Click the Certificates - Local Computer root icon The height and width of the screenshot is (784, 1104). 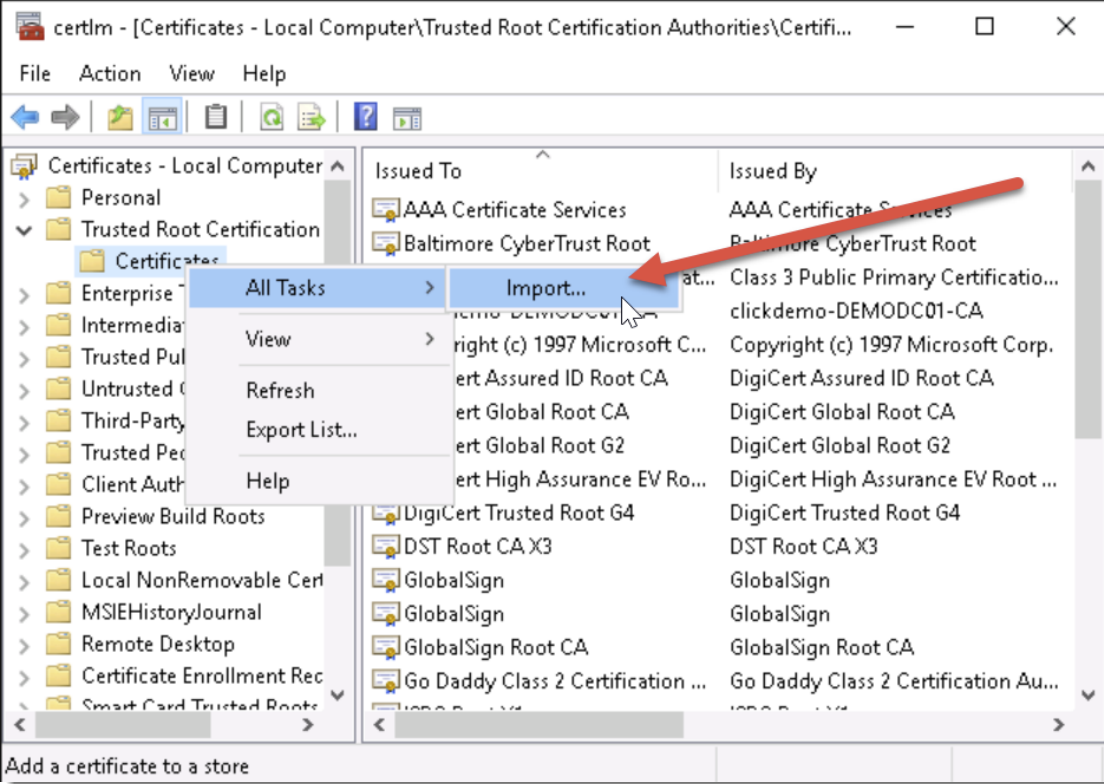(25, 166)
